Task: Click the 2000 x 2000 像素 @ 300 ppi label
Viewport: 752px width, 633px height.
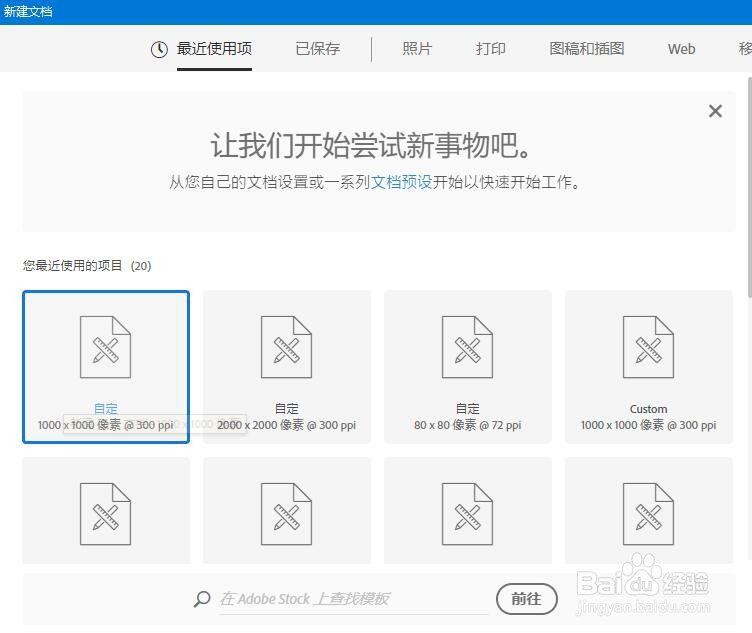Action: click(x=286, y=425)
